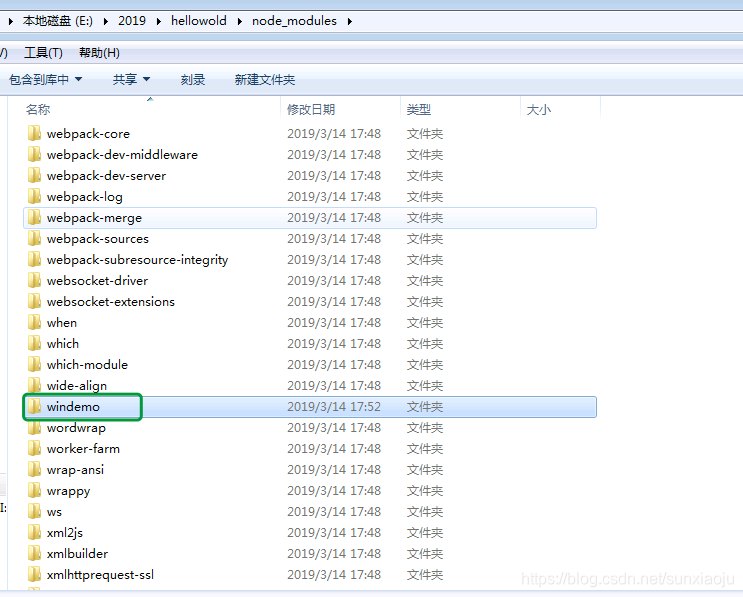
Task: Click the which folder icon
Action: click(34, 344)
